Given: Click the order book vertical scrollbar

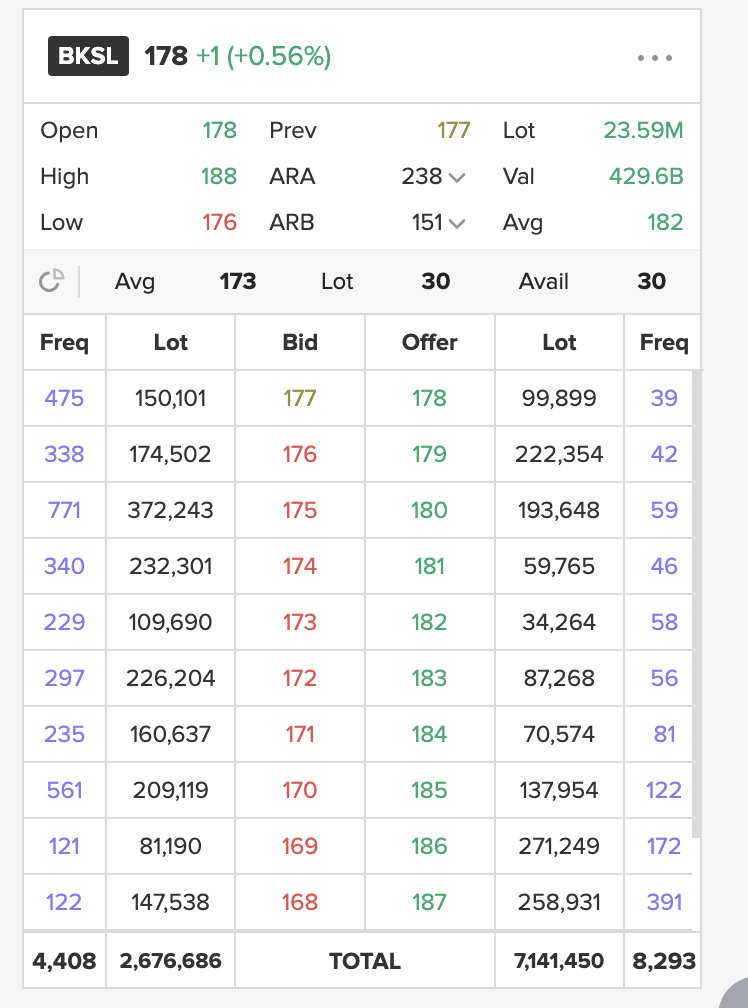Looking at the screenshot, I should click(x=696, y=603).
